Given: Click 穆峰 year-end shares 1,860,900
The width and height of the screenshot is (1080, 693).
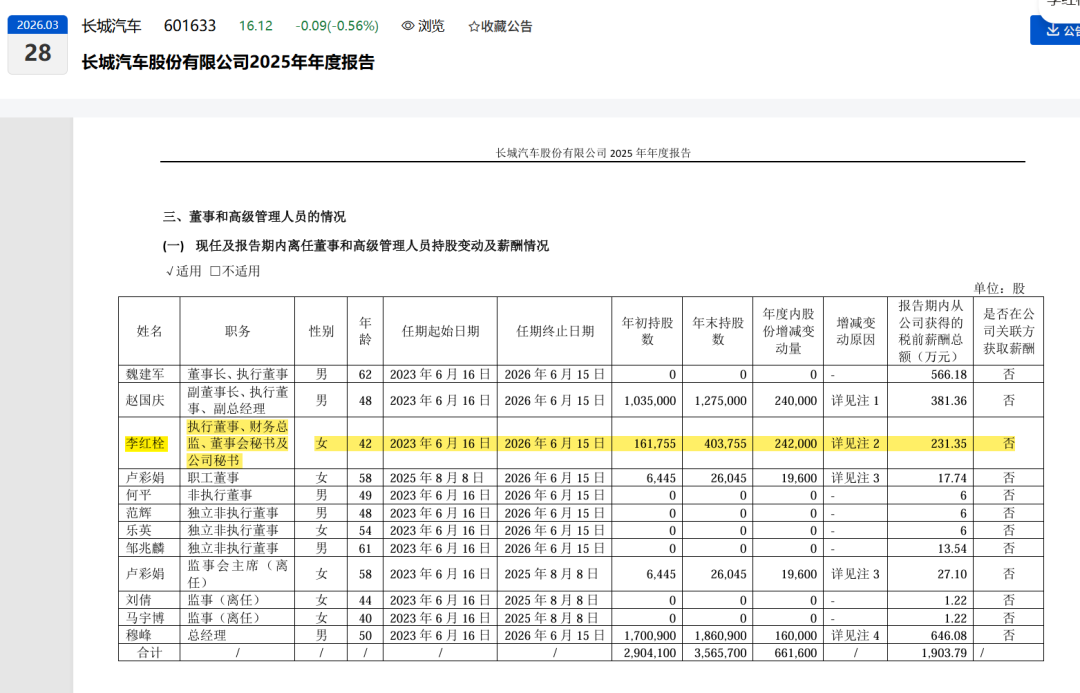Looking at the screenshot, I should 720,636.
